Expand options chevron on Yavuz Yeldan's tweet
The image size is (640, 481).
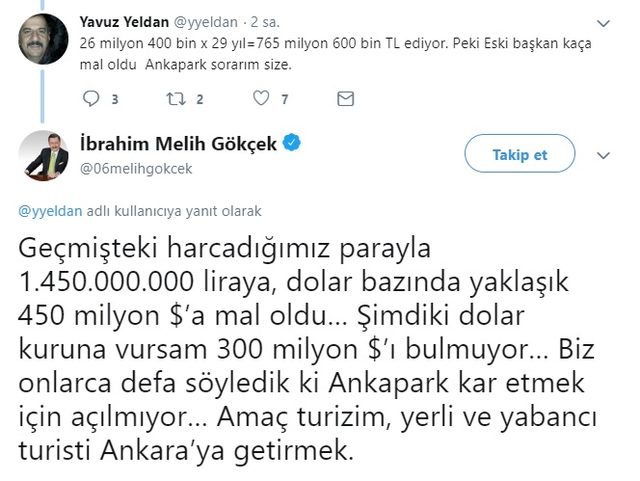coord(602,20)
